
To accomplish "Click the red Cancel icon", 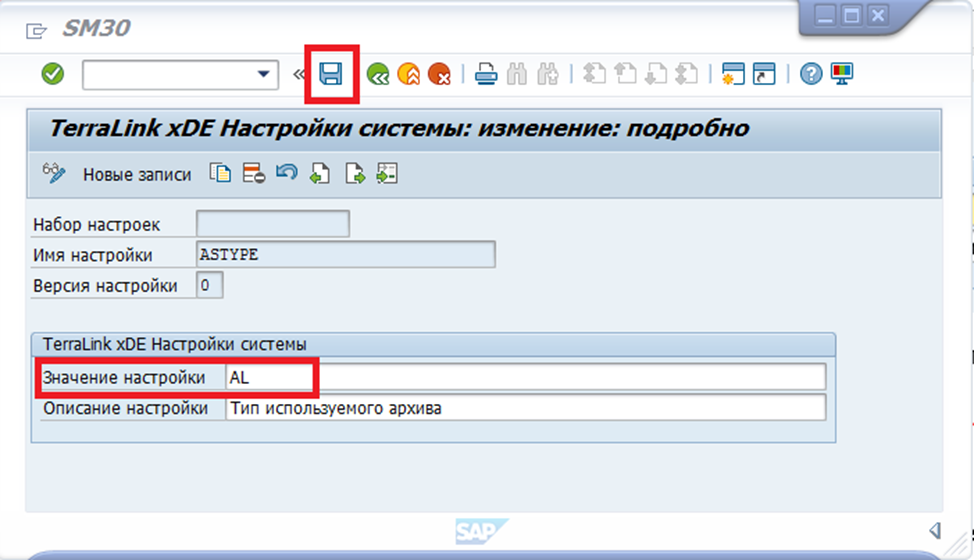I will [439, 74].
